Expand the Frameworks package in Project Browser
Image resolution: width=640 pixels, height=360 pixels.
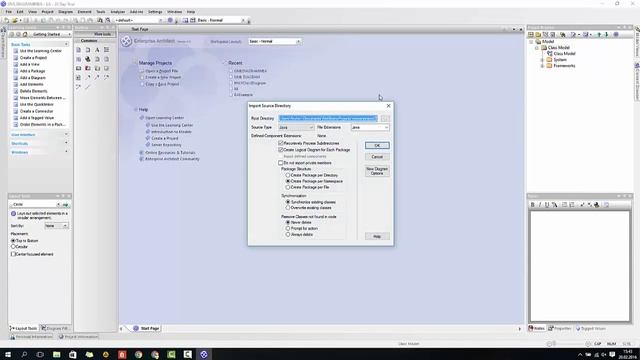[542, 66]
